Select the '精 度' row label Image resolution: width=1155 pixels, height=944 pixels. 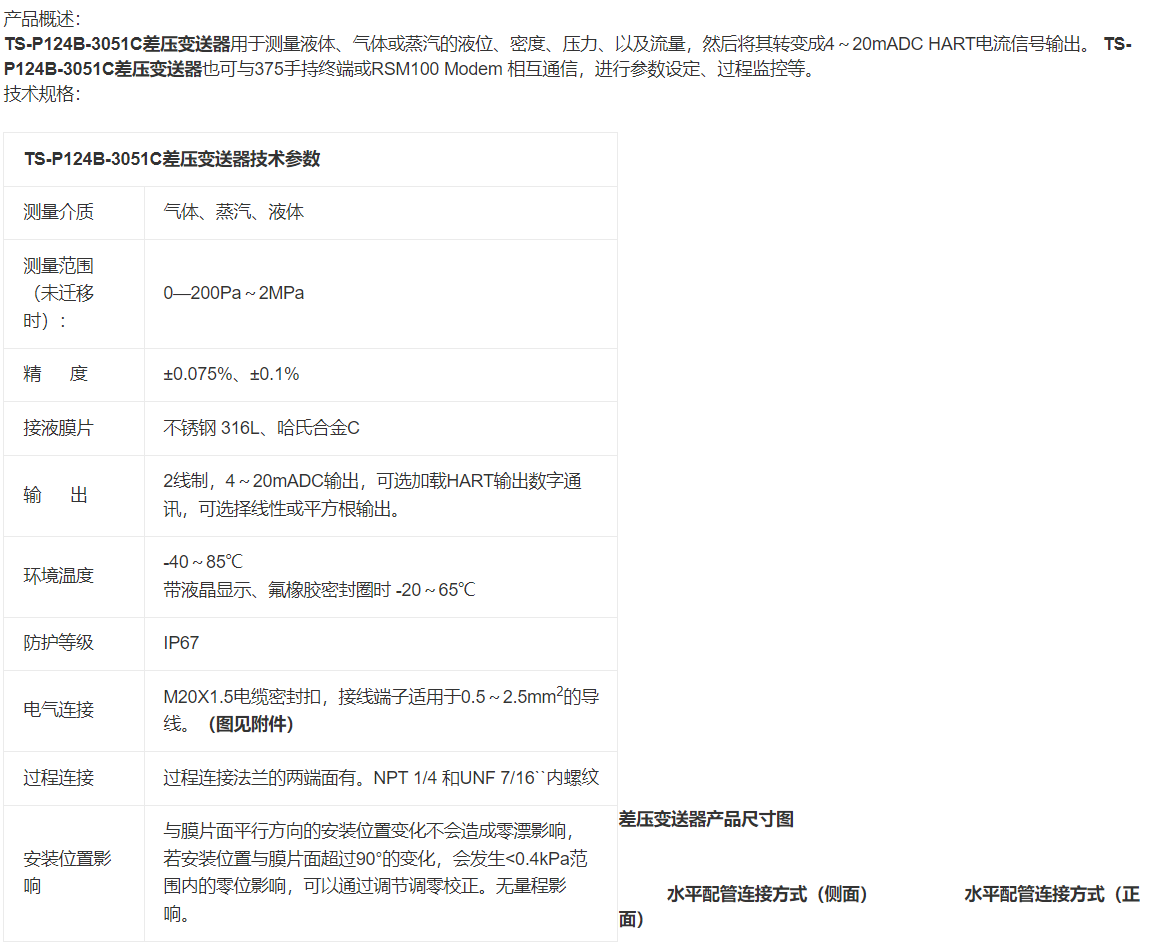tap(55, 374)
